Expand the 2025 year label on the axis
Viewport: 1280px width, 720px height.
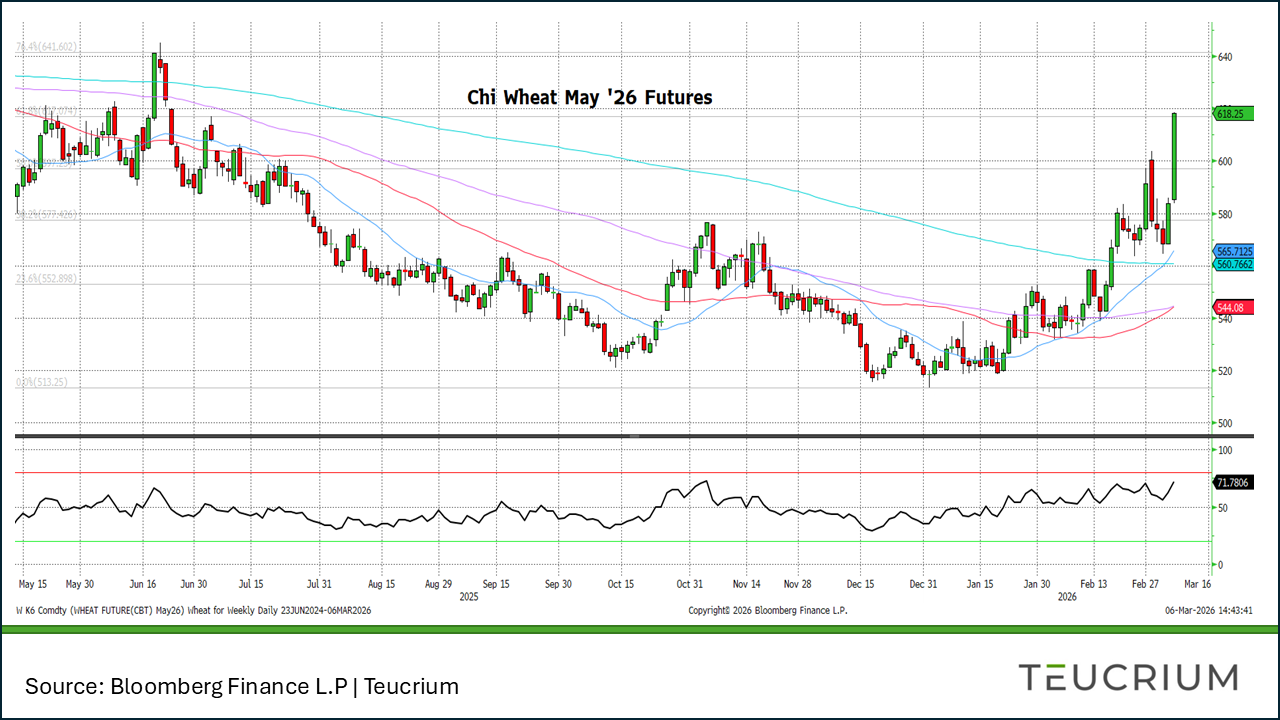click(467, 596)
